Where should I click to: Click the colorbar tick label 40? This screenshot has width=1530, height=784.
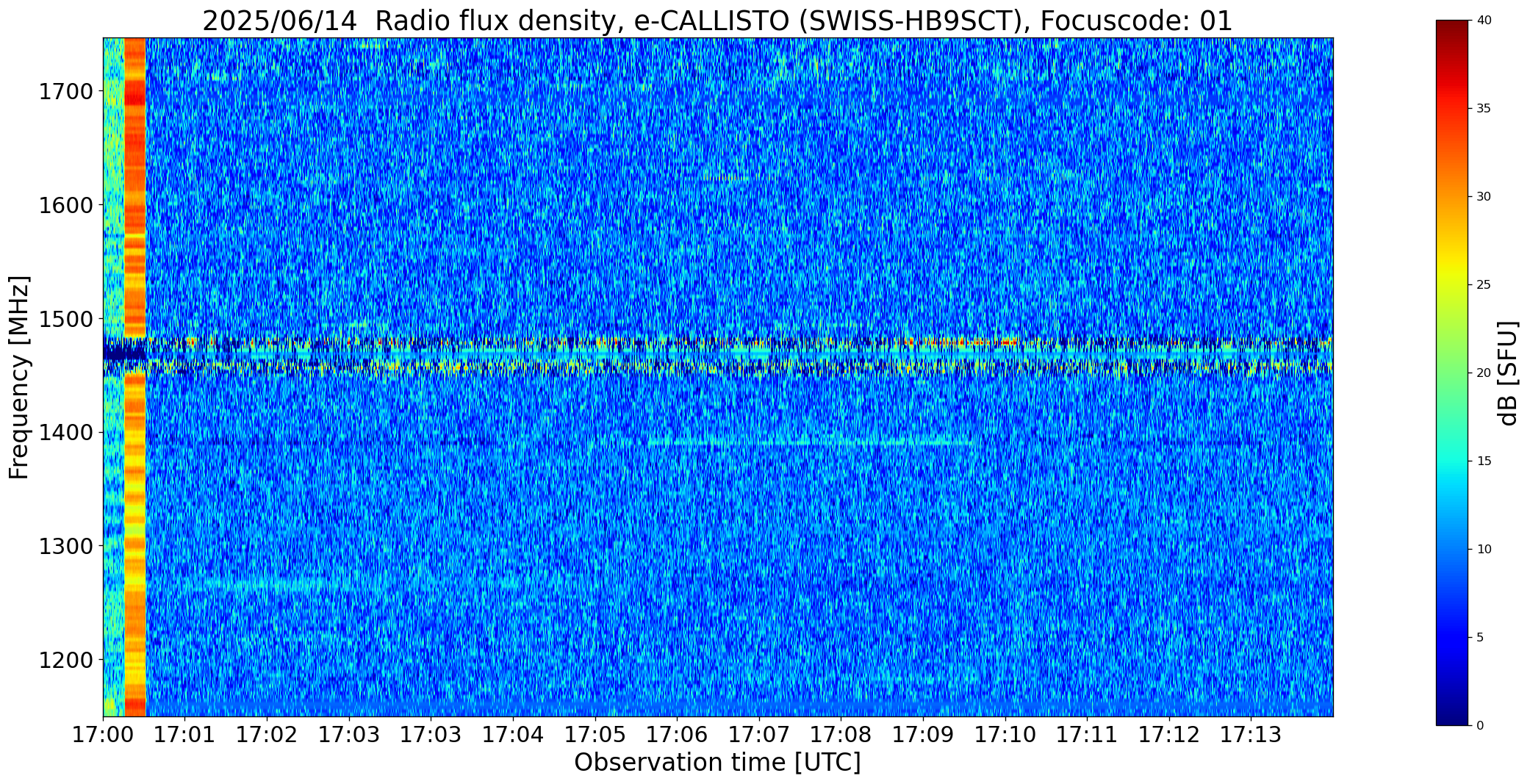(x=1484, y=21)
